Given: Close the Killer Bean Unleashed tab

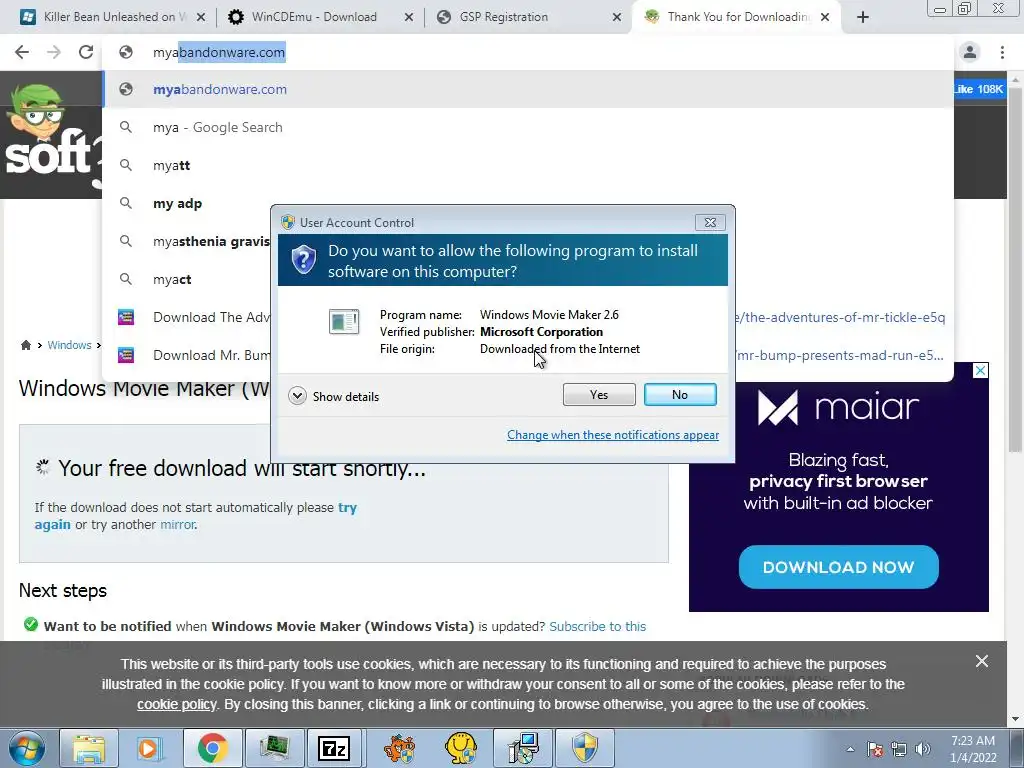Looking at the screenshot, I should point(201,18).
